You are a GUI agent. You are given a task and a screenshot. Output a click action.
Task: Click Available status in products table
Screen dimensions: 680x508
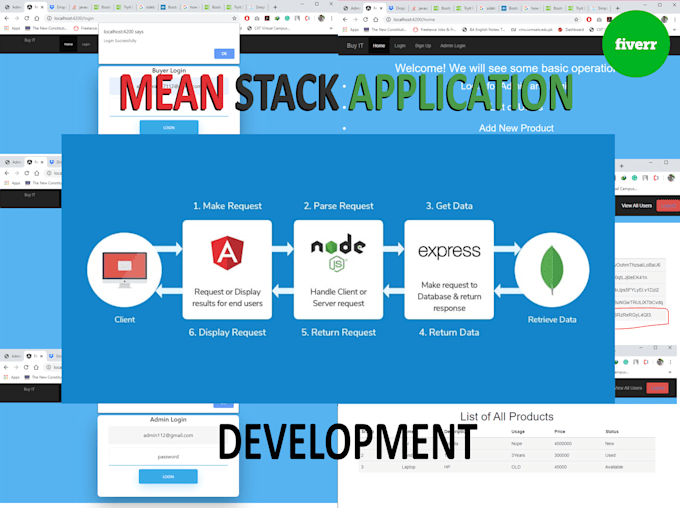614,467
